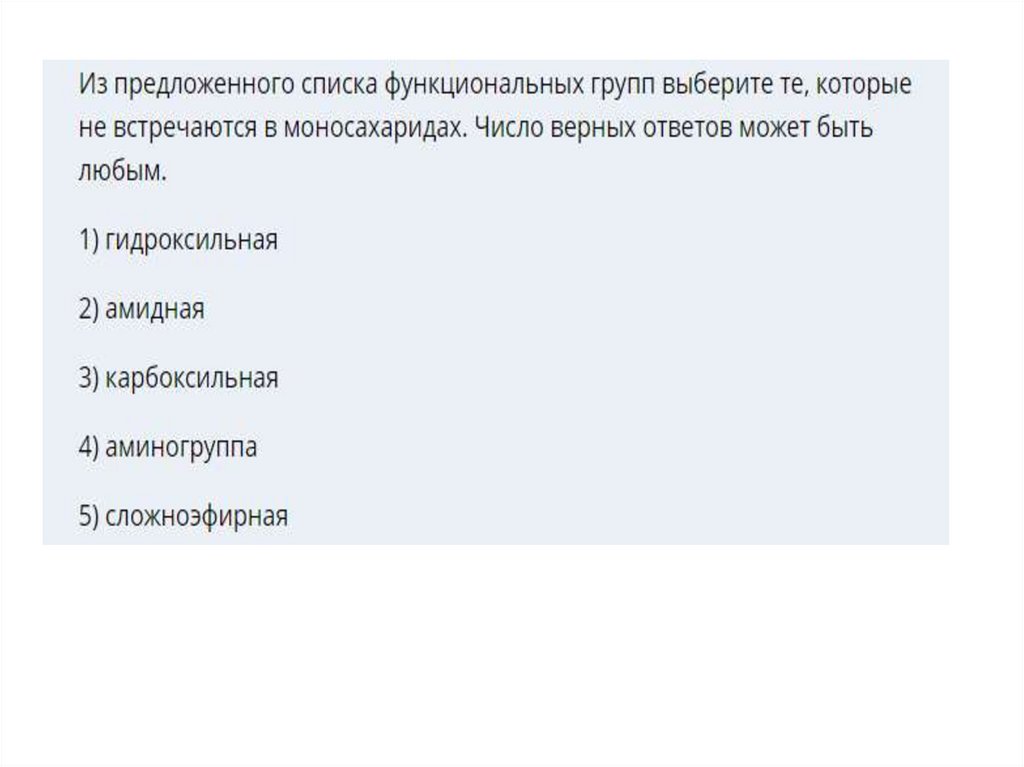Click the word "встречаются" in the second line

187,130
